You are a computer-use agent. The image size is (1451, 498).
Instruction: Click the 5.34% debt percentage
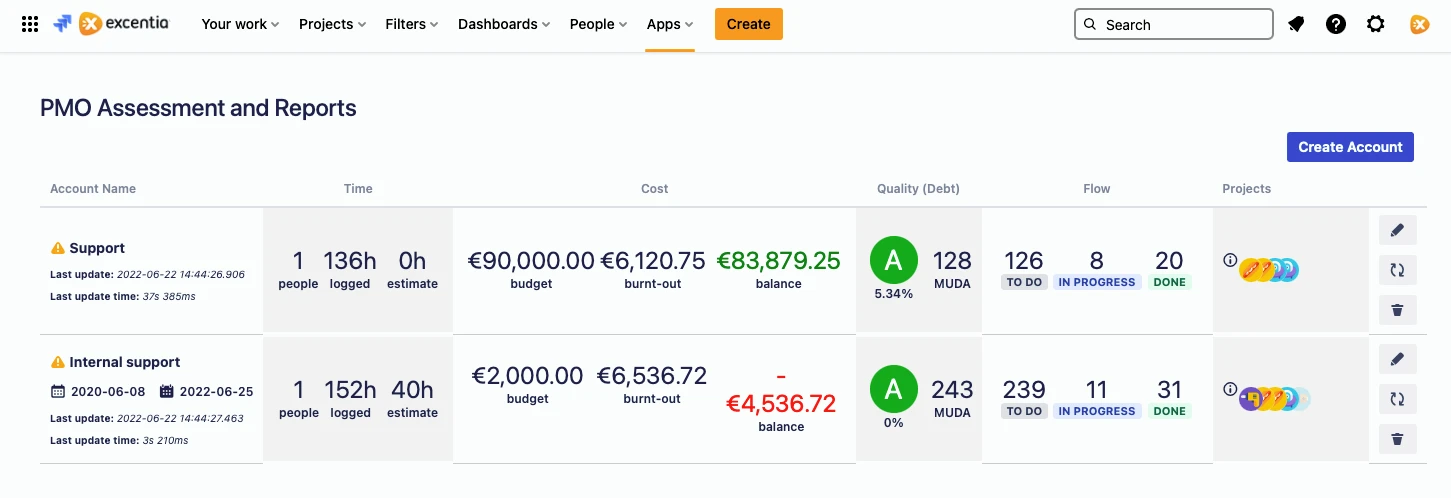pyautogui.click(x=894, y=294)
